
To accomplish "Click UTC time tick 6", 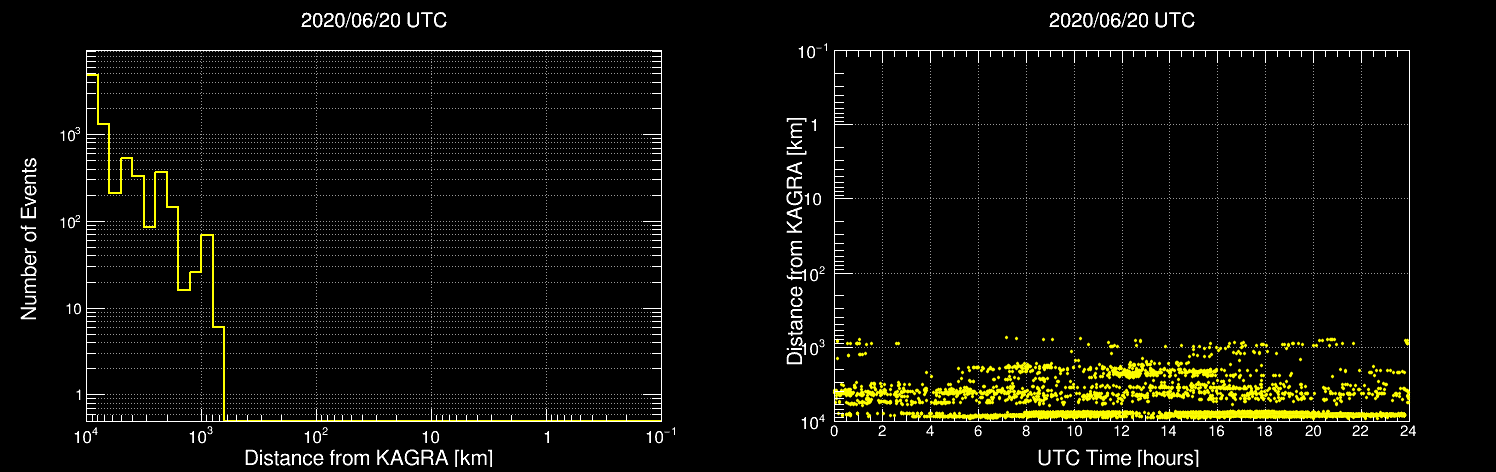I will tap(977, 432).
